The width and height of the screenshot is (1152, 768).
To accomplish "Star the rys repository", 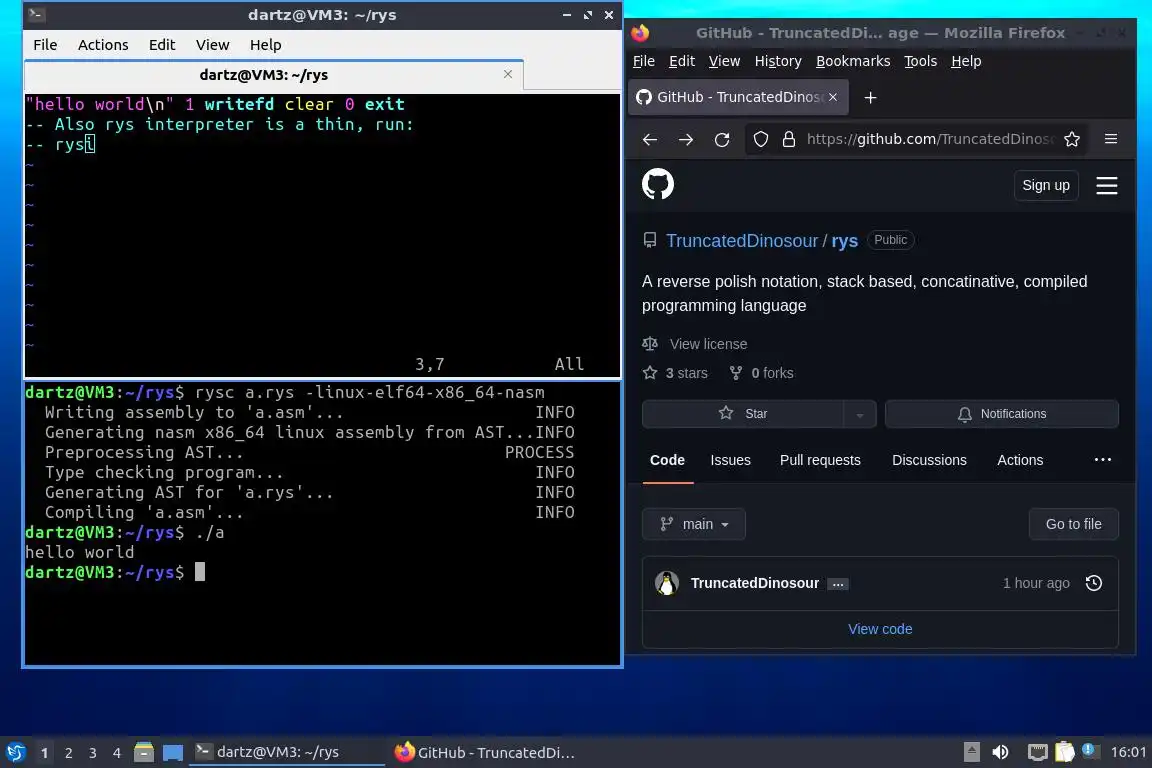I will [743, 414].
